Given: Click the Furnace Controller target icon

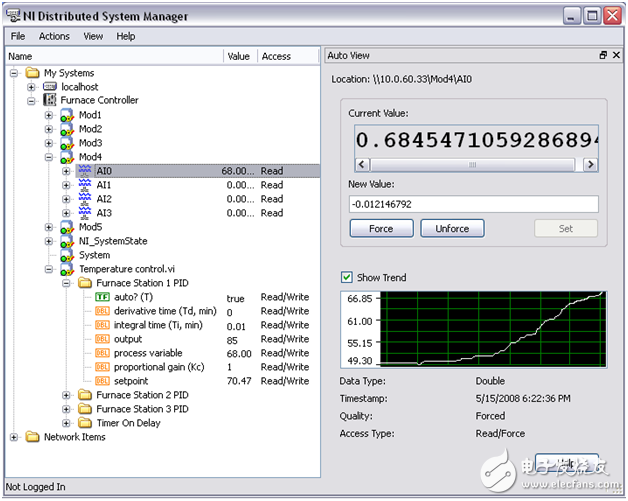Looking at the screenshot, I should [51, 101].
